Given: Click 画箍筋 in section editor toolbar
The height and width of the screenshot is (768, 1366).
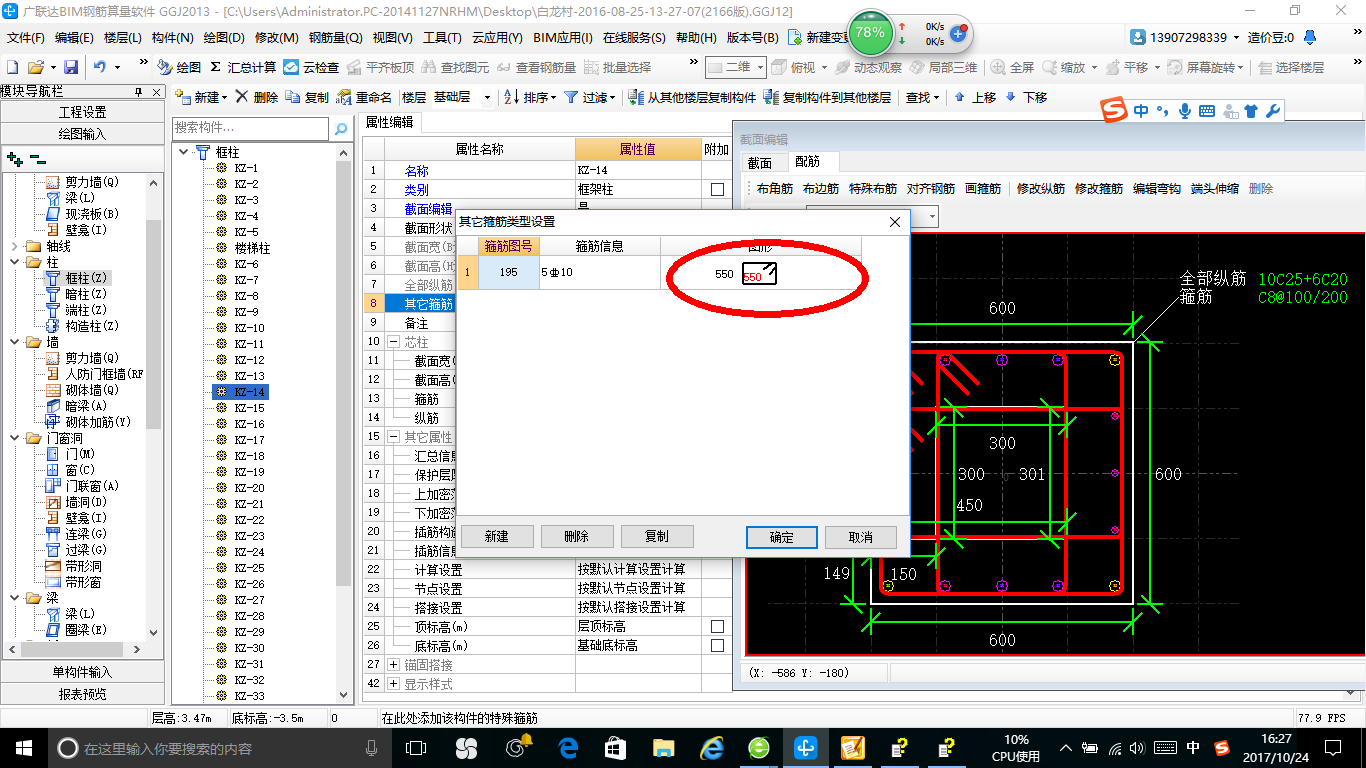Looking at the screenshot, I should click(x=983, y=189).
